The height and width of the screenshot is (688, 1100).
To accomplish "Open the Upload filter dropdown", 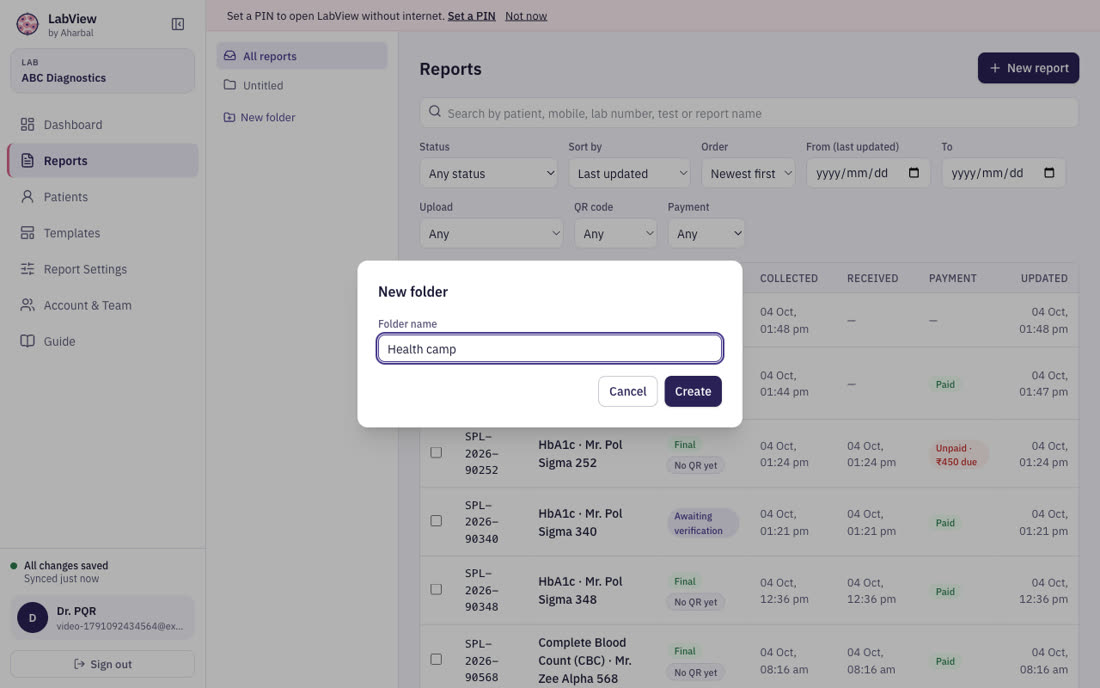I will (x=491, y=234).
